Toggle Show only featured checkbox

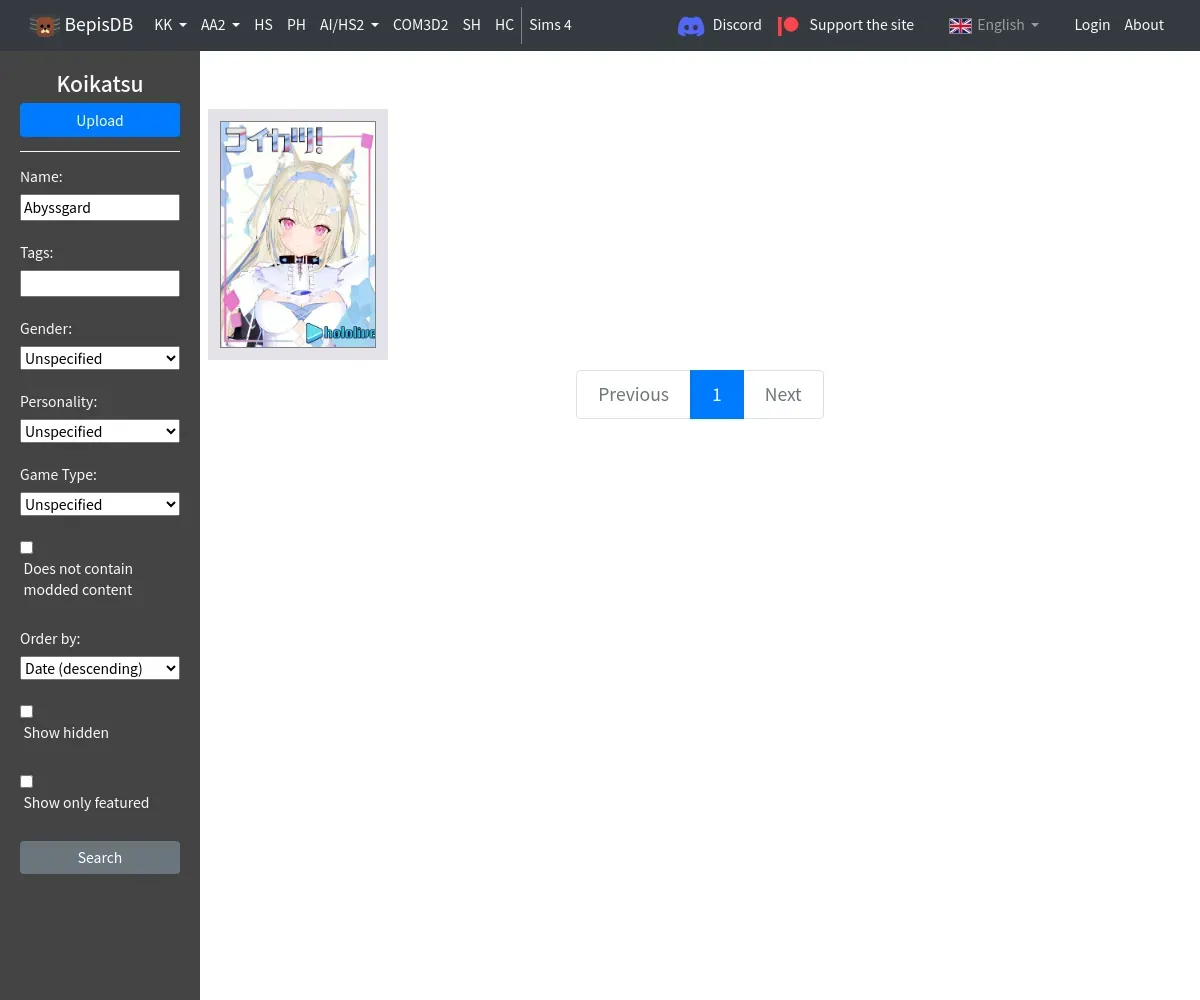(x=26, y=781)
